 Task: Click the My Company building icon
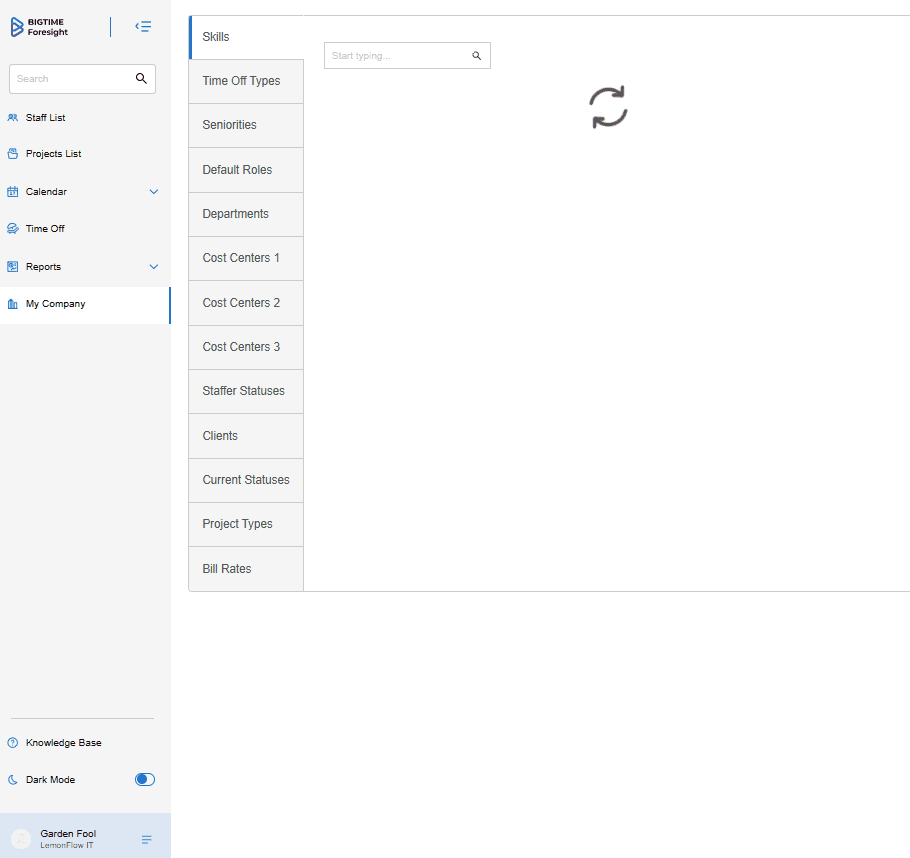click(x=13, y=304)
